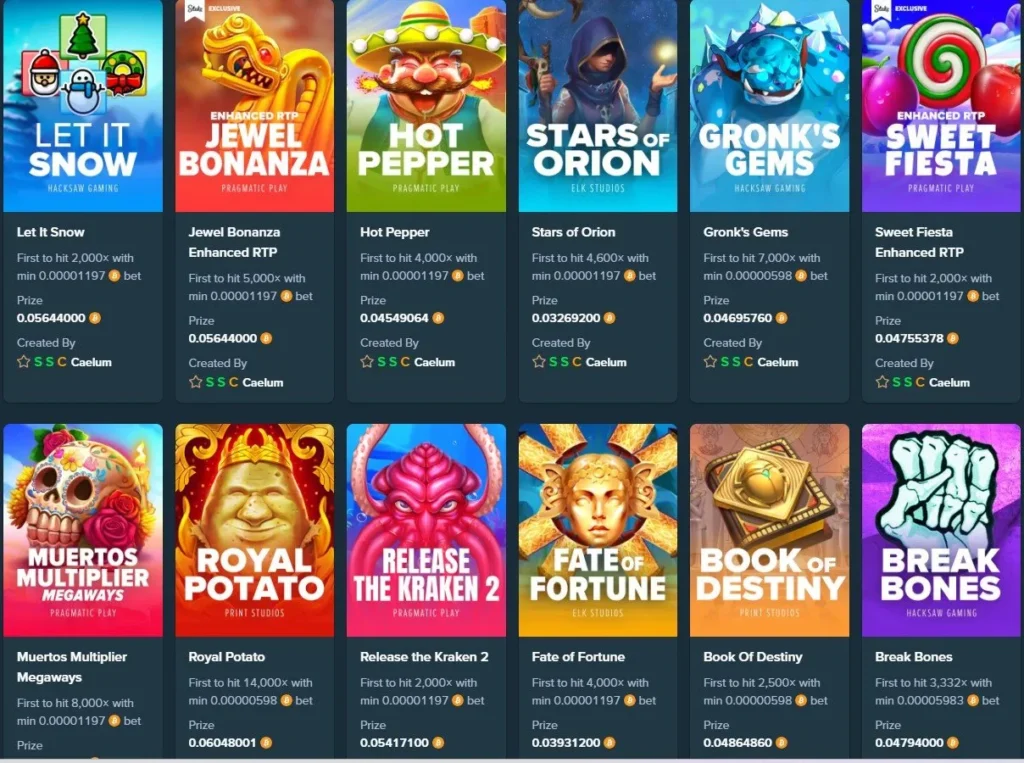This screenshot has height=763, width=1024.
Task: Open the Hot Pepper game thumbnail
Action: pos(426,106)
